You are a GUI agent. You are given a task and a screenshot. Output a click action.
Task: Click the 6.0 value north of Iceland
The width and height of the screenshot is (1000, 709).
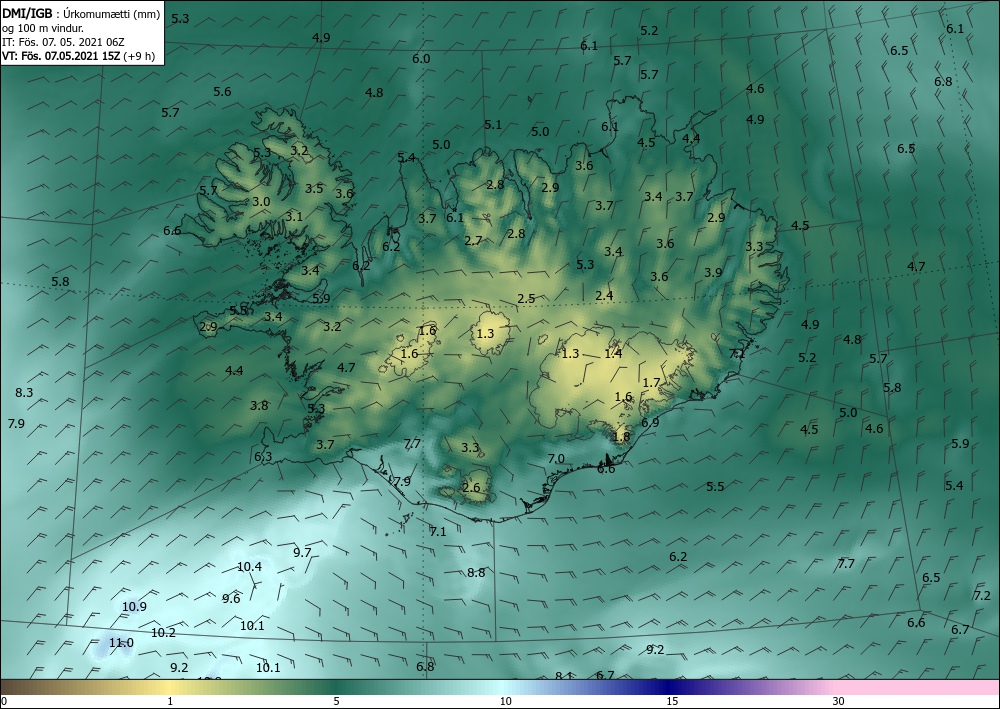(421, 59)
